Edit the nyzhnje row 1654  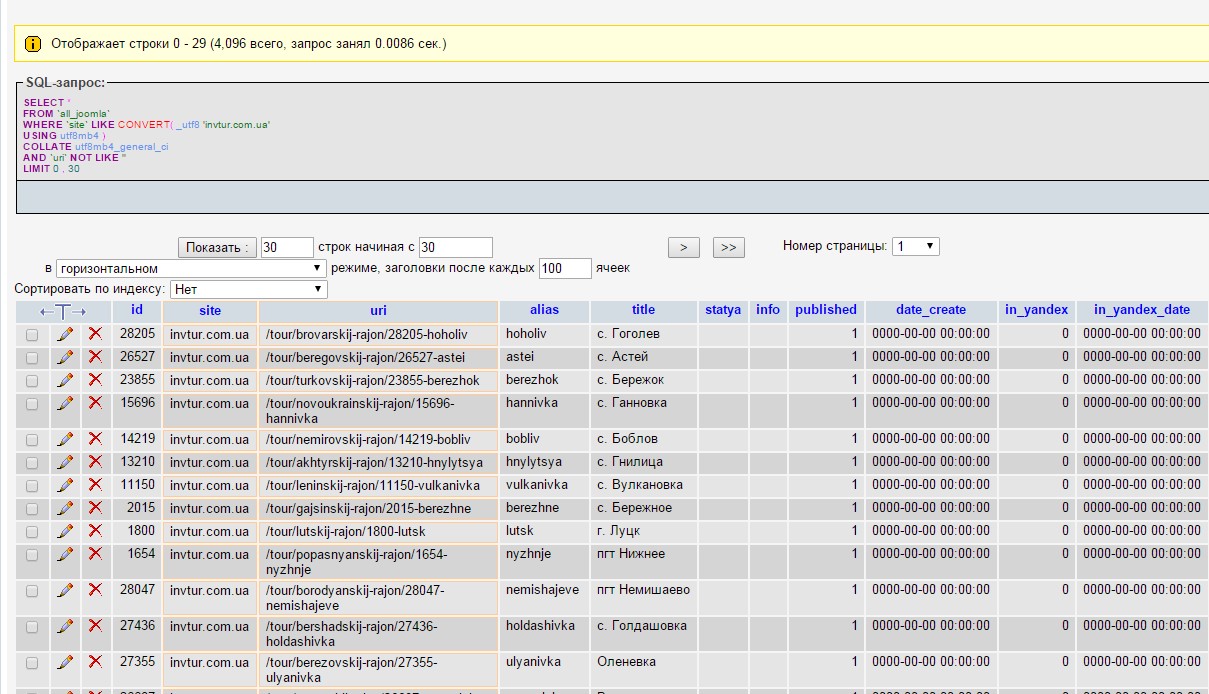click(x=65, y=554)
